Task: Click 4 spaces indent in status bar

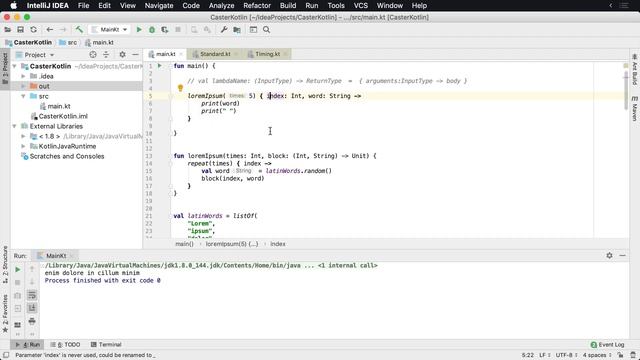Action: coord(596,355)
